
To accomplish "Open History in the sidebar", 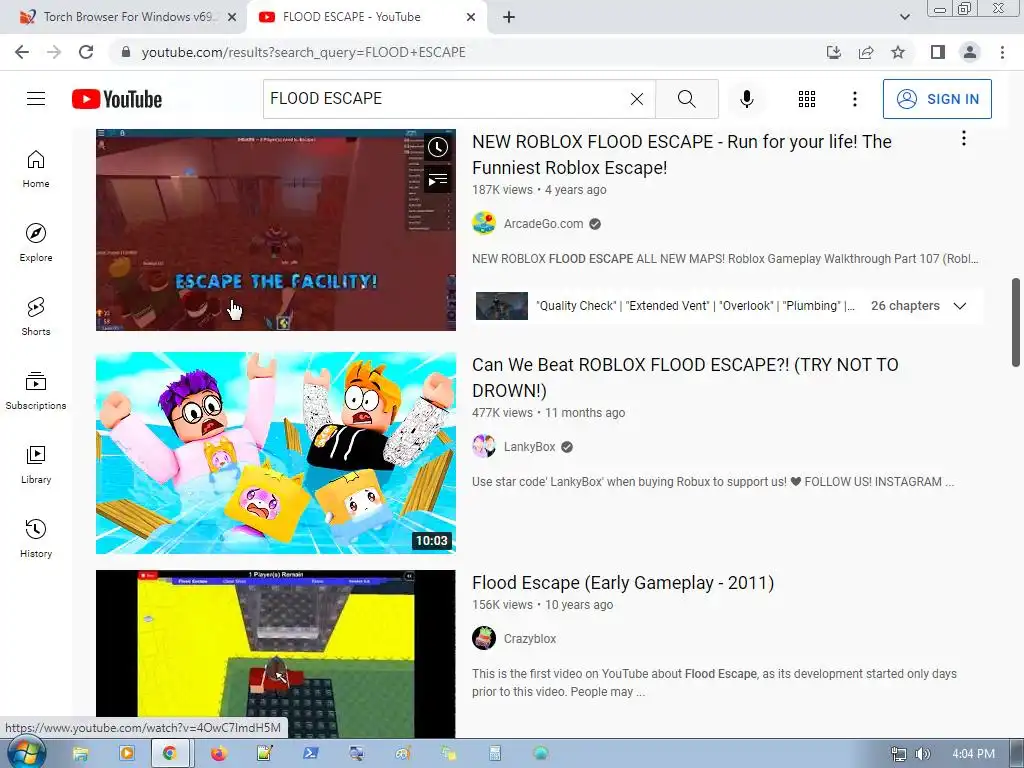I will point(36,538).
